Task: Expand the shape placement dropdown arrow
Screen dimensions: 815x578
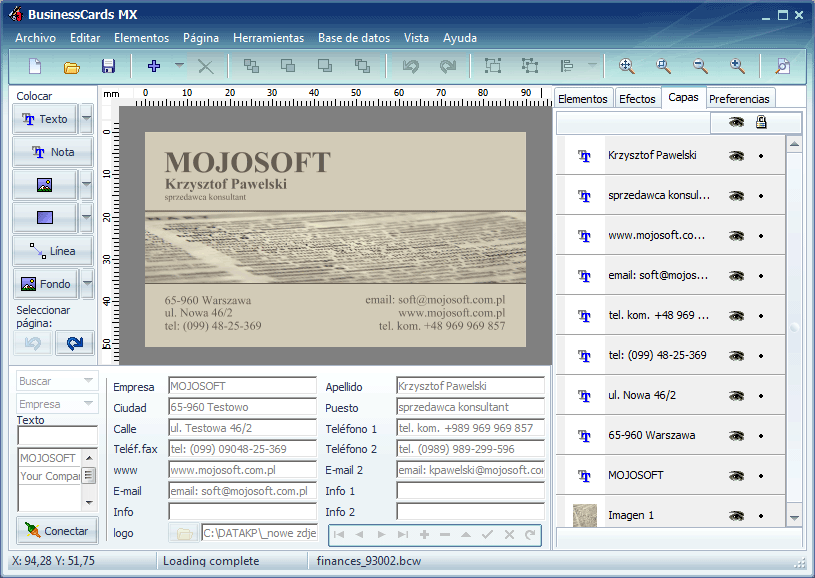Action: (86, 217)
